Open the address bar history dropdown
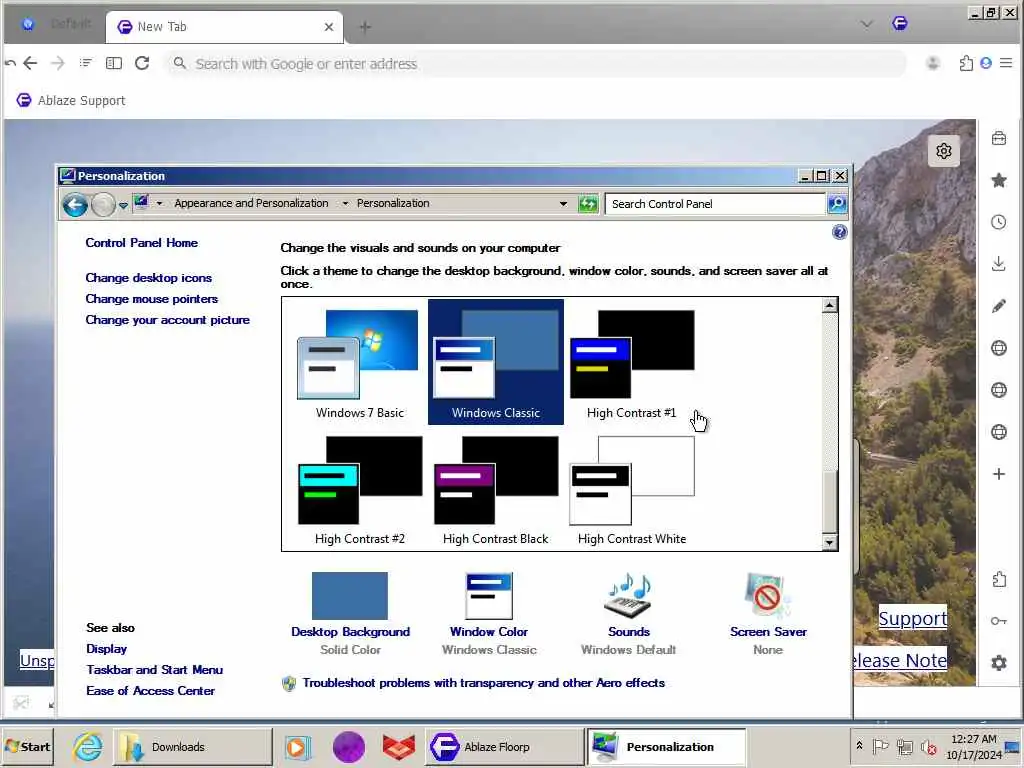This screenshot has height=768, width=1024. click(x=563, y=204)
